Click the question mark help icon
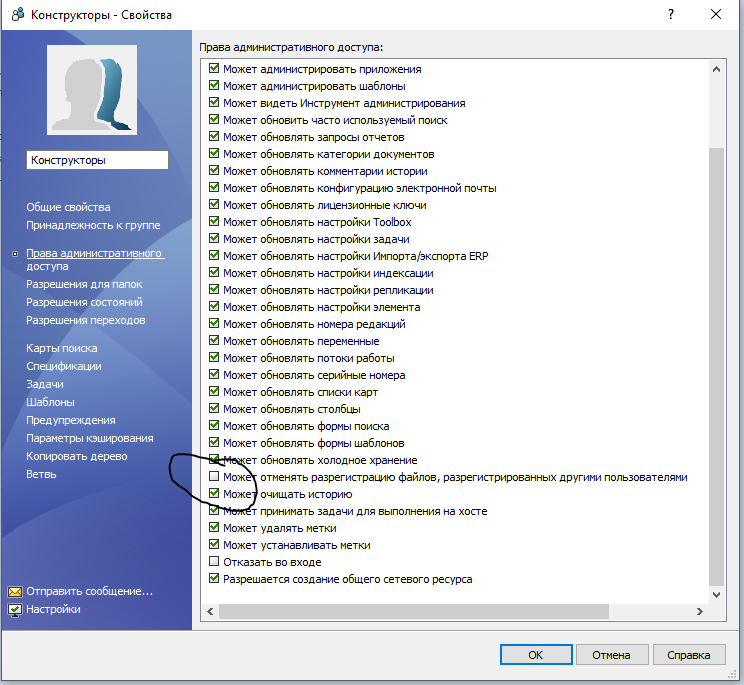744x685 pixels. [x=671, y=14]
